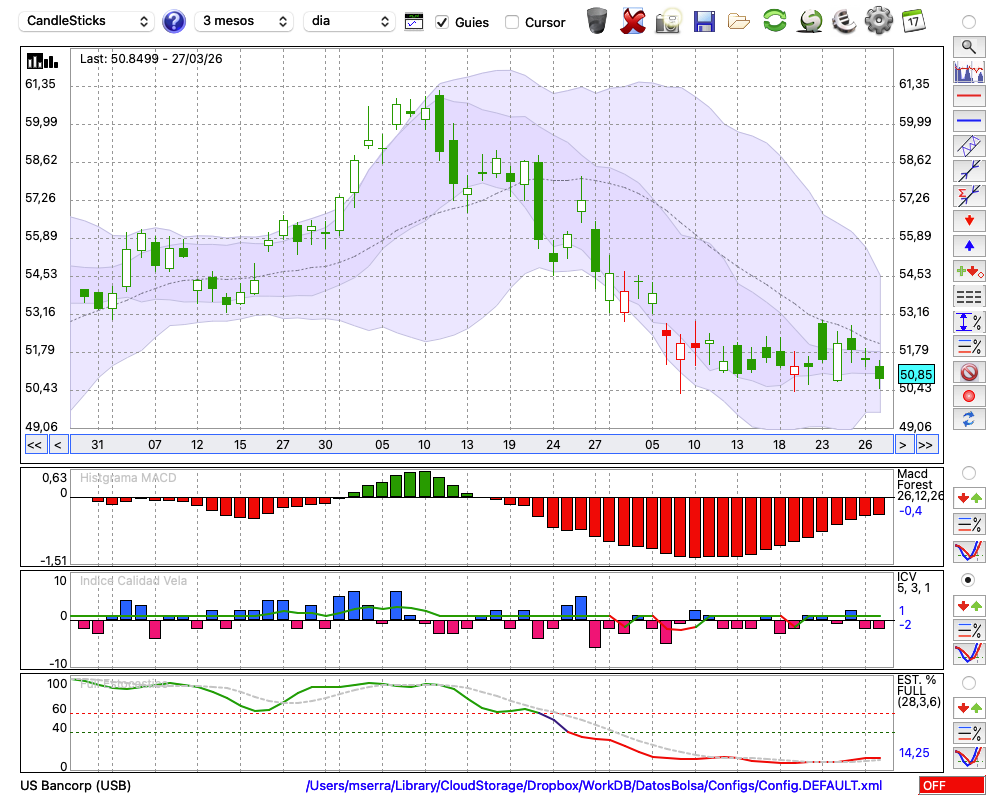Select the radio button beside Macd Forest panel
The image size is (1000, 800).
pos(968,472)
